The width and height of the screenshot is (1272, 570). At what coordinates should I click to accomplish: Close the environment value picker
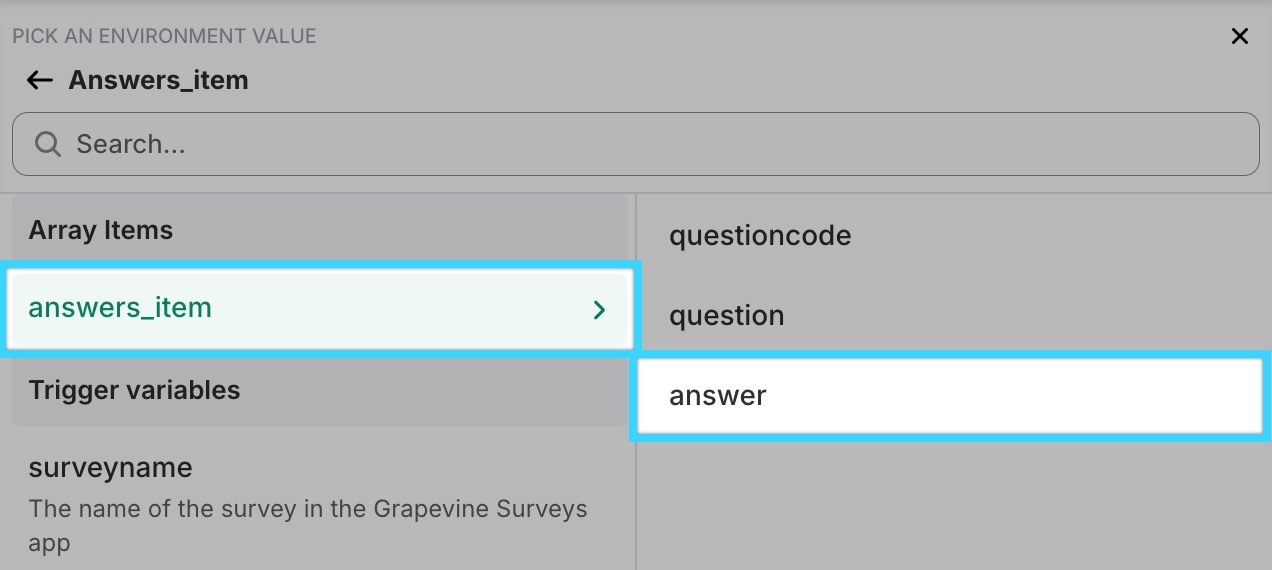1239,37
